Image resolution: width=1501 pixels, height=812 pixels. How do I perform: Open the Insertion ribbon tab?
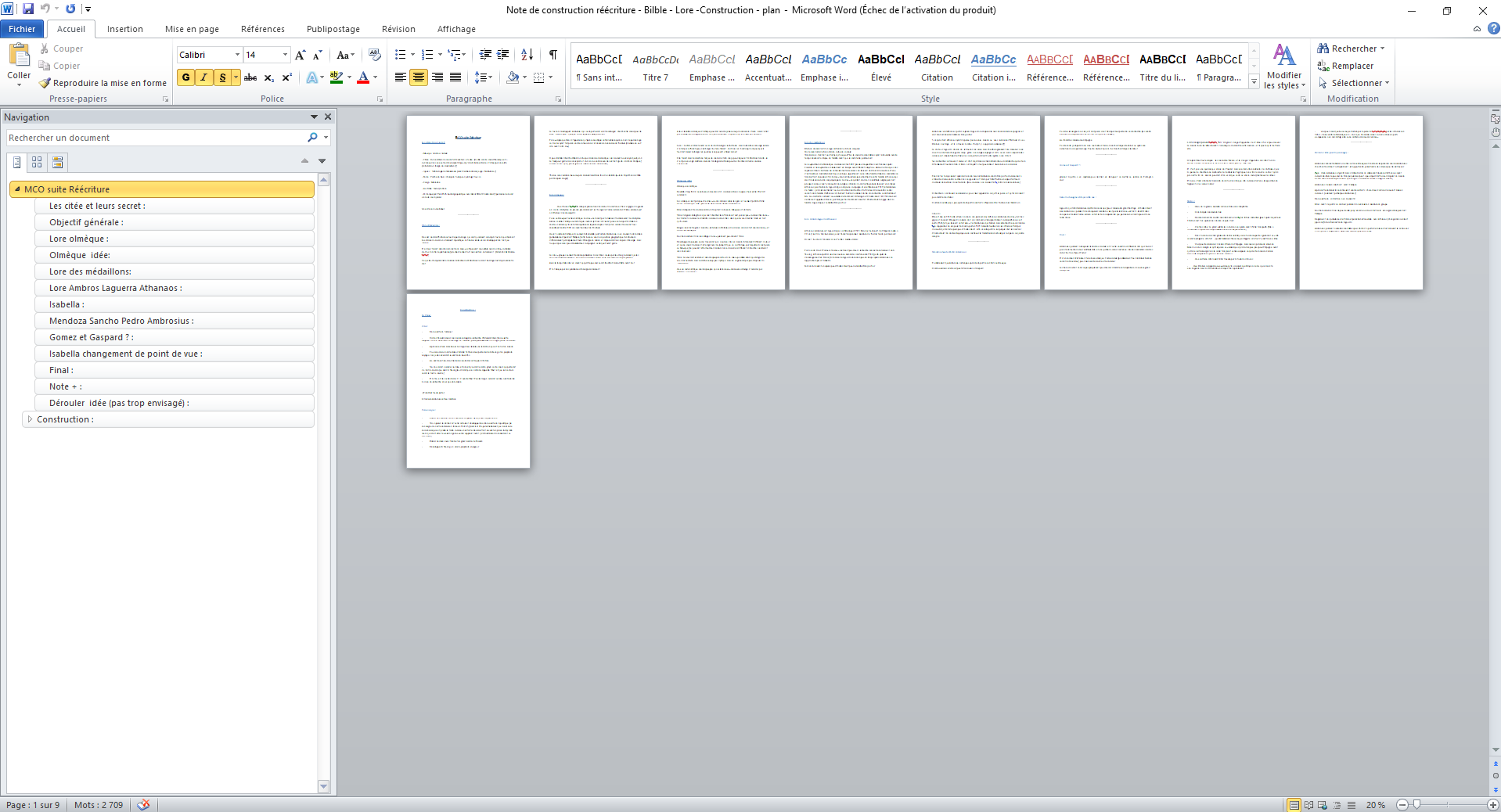click(124, 29)
